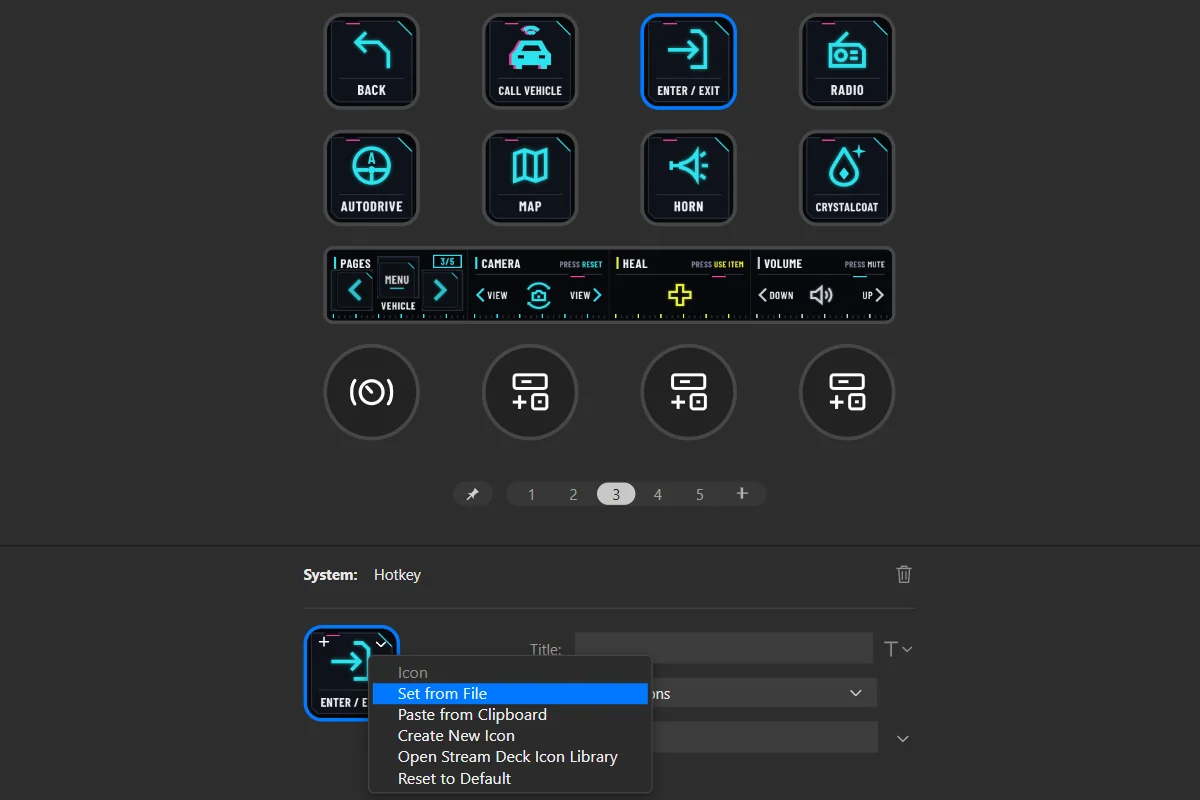Viewport: 1200px width, 800px height.
Task: Click the yellow HEAL cross icon
Action: coord(680,295)
